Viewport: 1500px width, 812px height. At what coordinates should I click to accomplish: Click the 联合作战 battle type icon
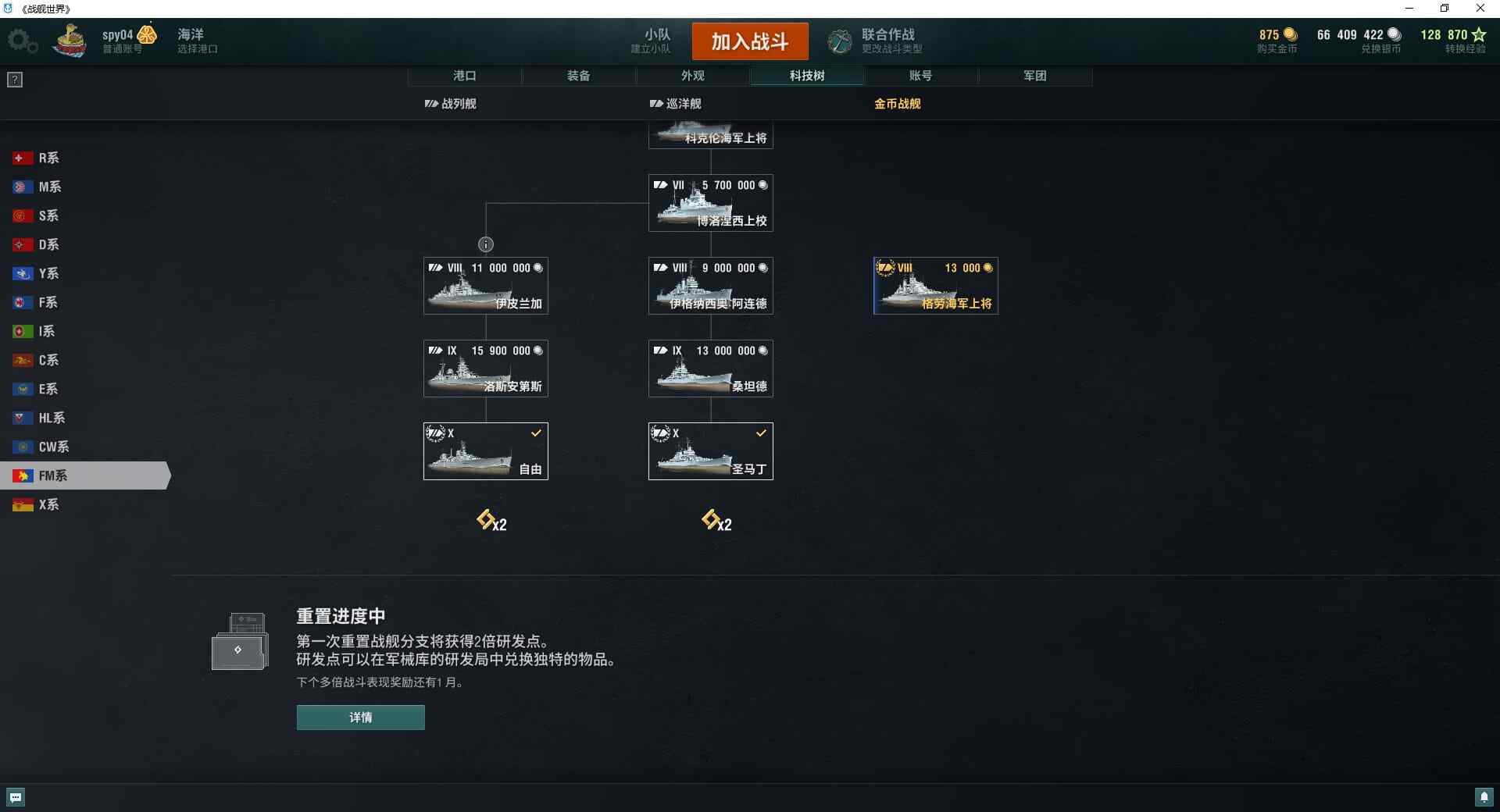click(840, 41)
